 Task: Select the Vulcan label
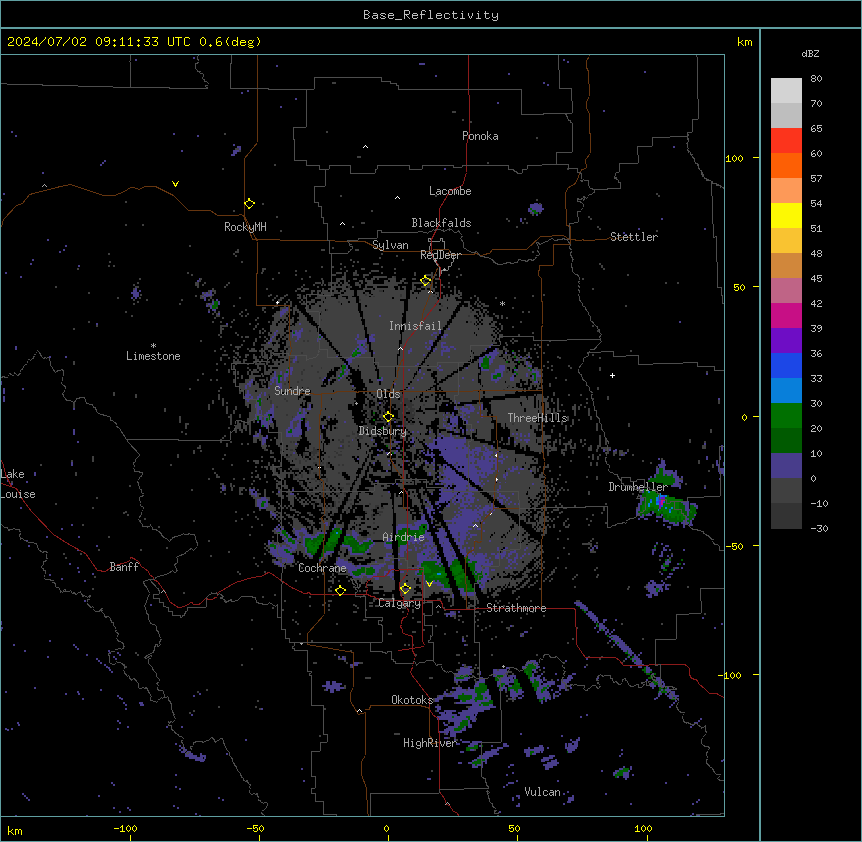click(542, 792)
